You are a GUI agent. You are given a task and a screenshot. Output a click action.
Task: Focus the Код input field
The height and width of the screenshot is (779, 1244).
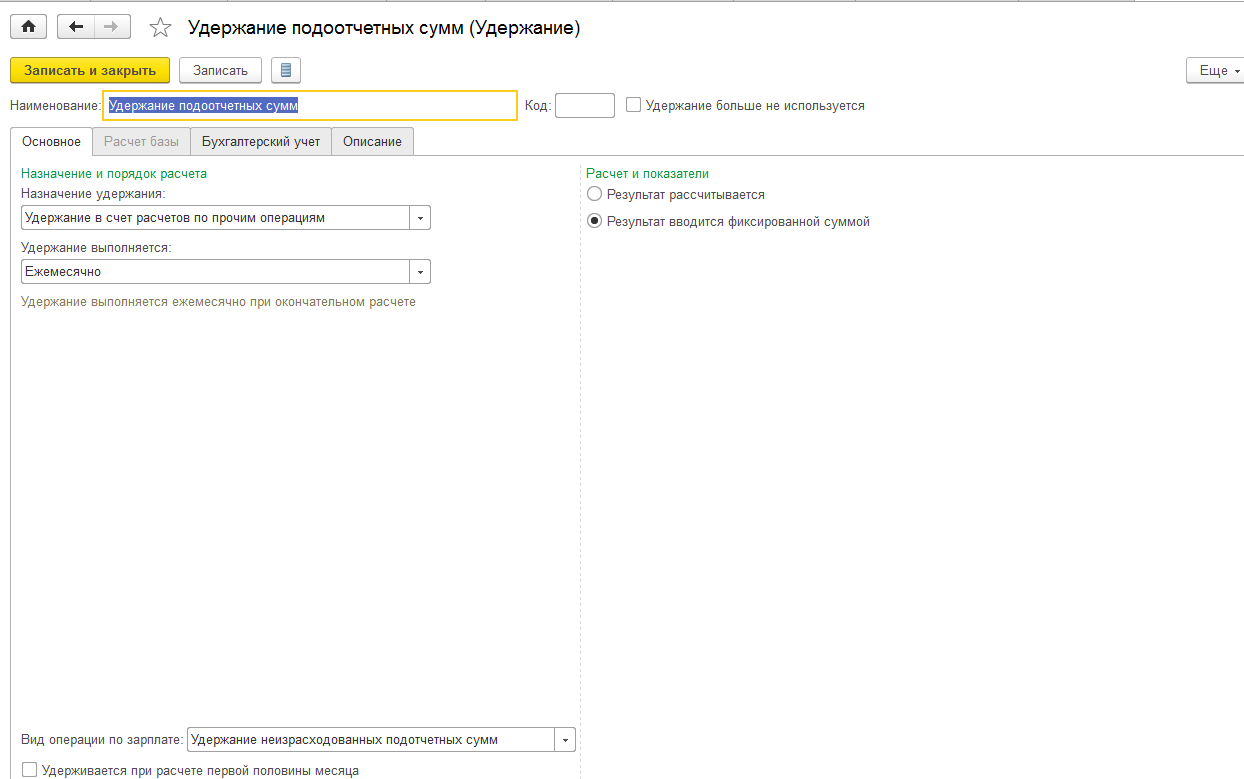pyautogui.click(x=585, y=105)
